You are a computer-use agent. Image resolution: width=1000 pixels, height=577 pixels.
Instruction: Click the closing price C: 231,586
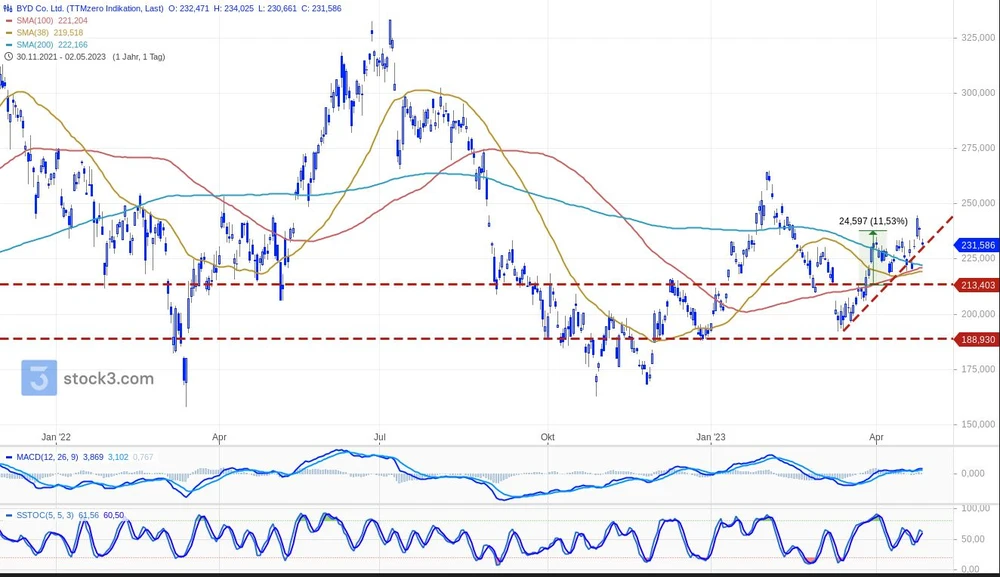click(x=321, y=9)
